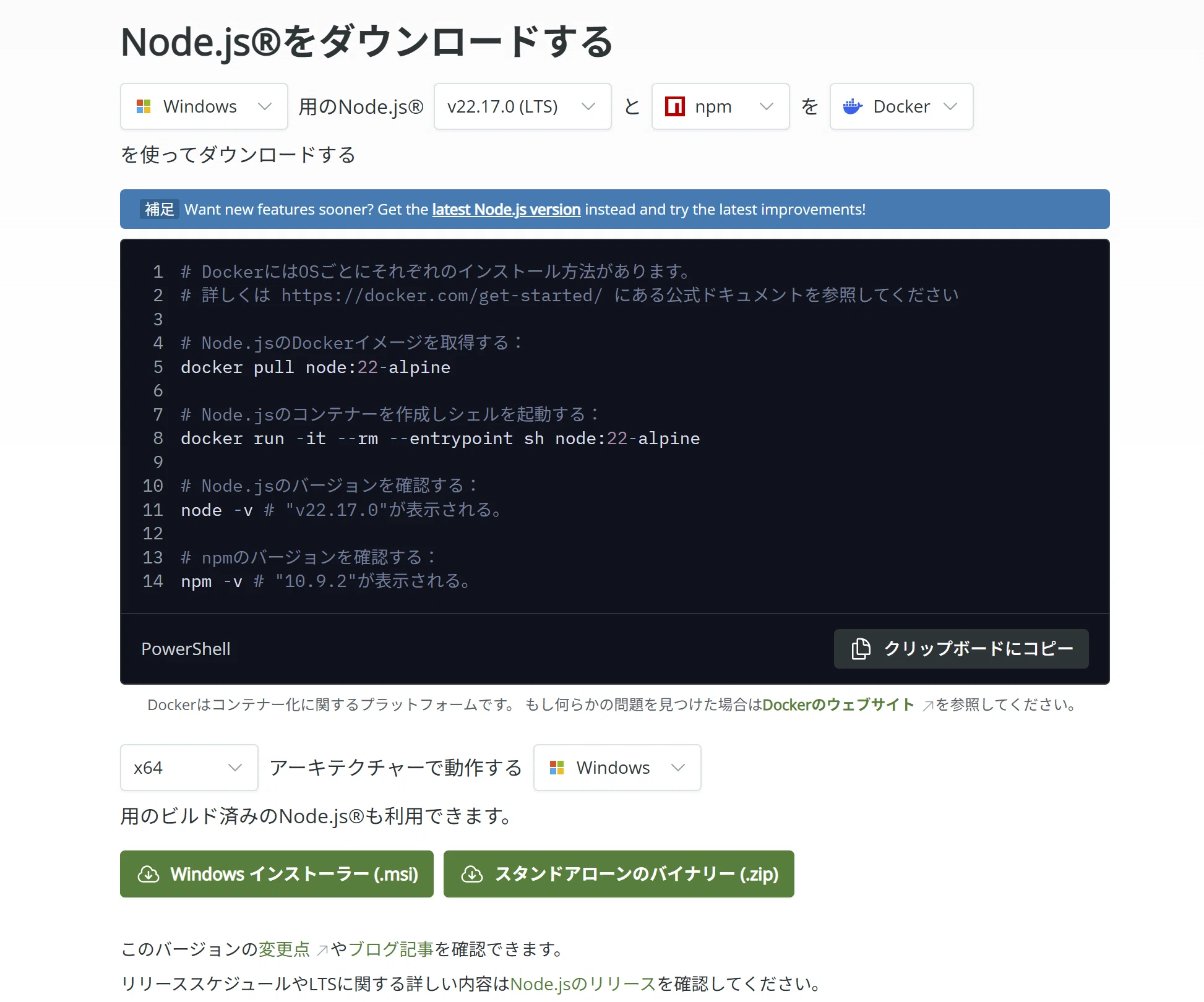Viewport: 1204px width, 1002px height.
Task: Click the text を使ってダウンロードする
Action: 238,155
